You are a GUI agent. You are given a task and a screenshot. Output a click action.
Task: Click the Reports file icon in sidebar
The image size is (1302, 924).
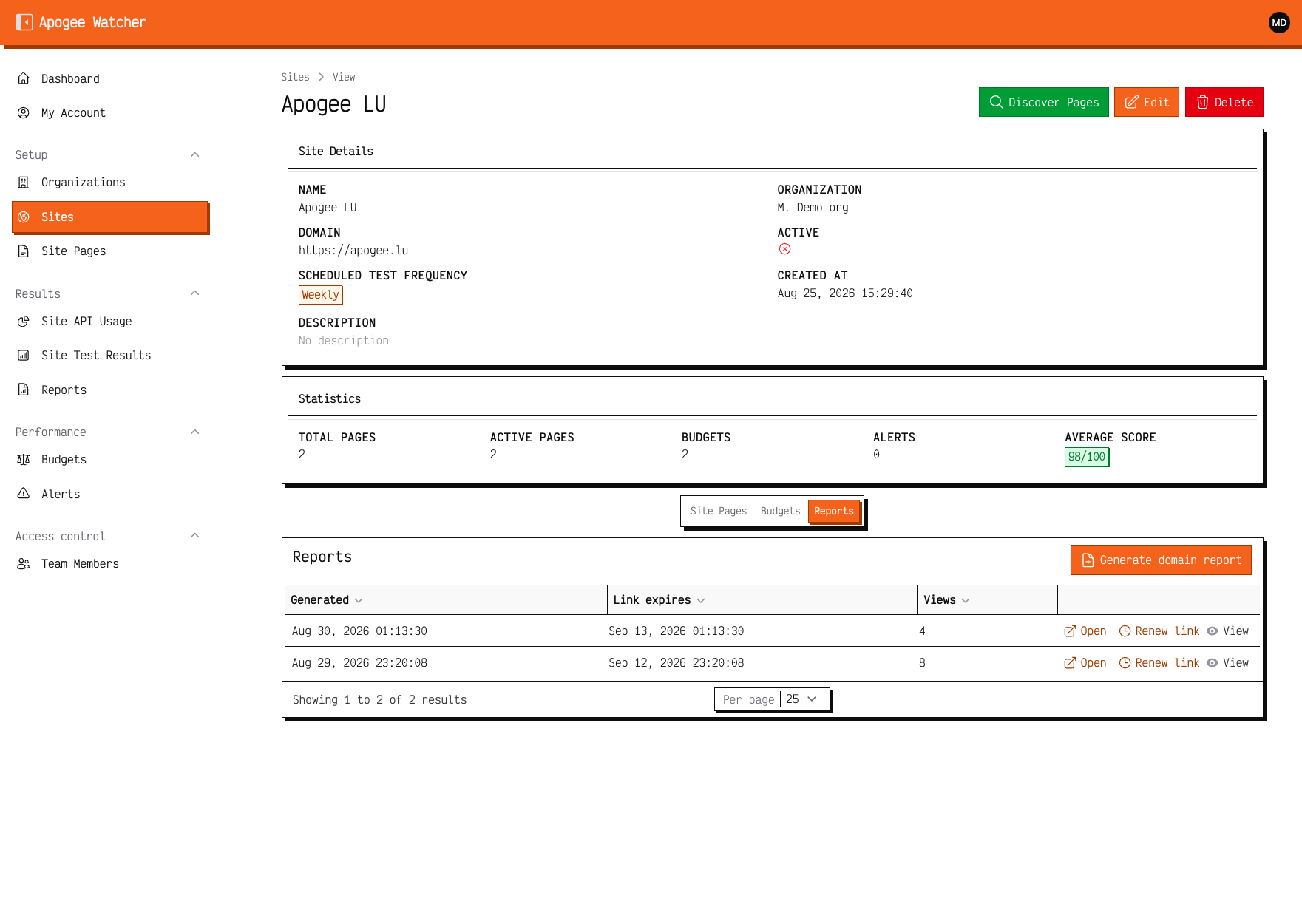(x=24, y=390)
